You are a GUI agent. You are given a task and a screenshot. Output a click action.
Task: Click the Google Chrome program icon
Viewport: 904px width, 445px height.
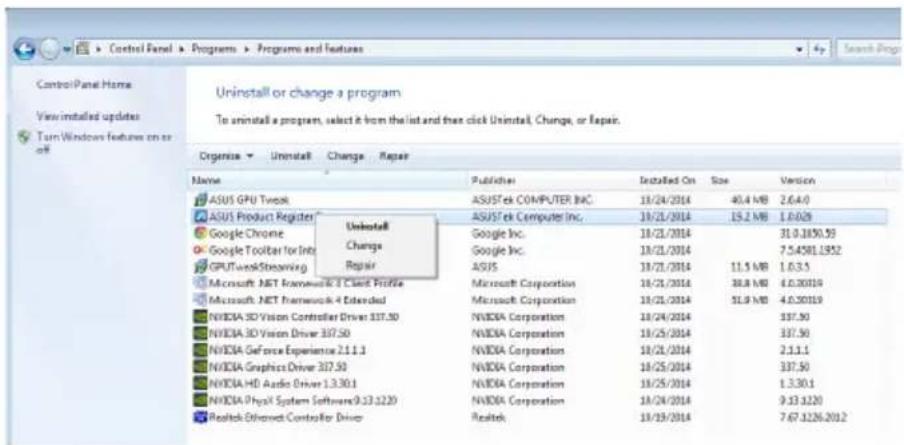(200, 233)
